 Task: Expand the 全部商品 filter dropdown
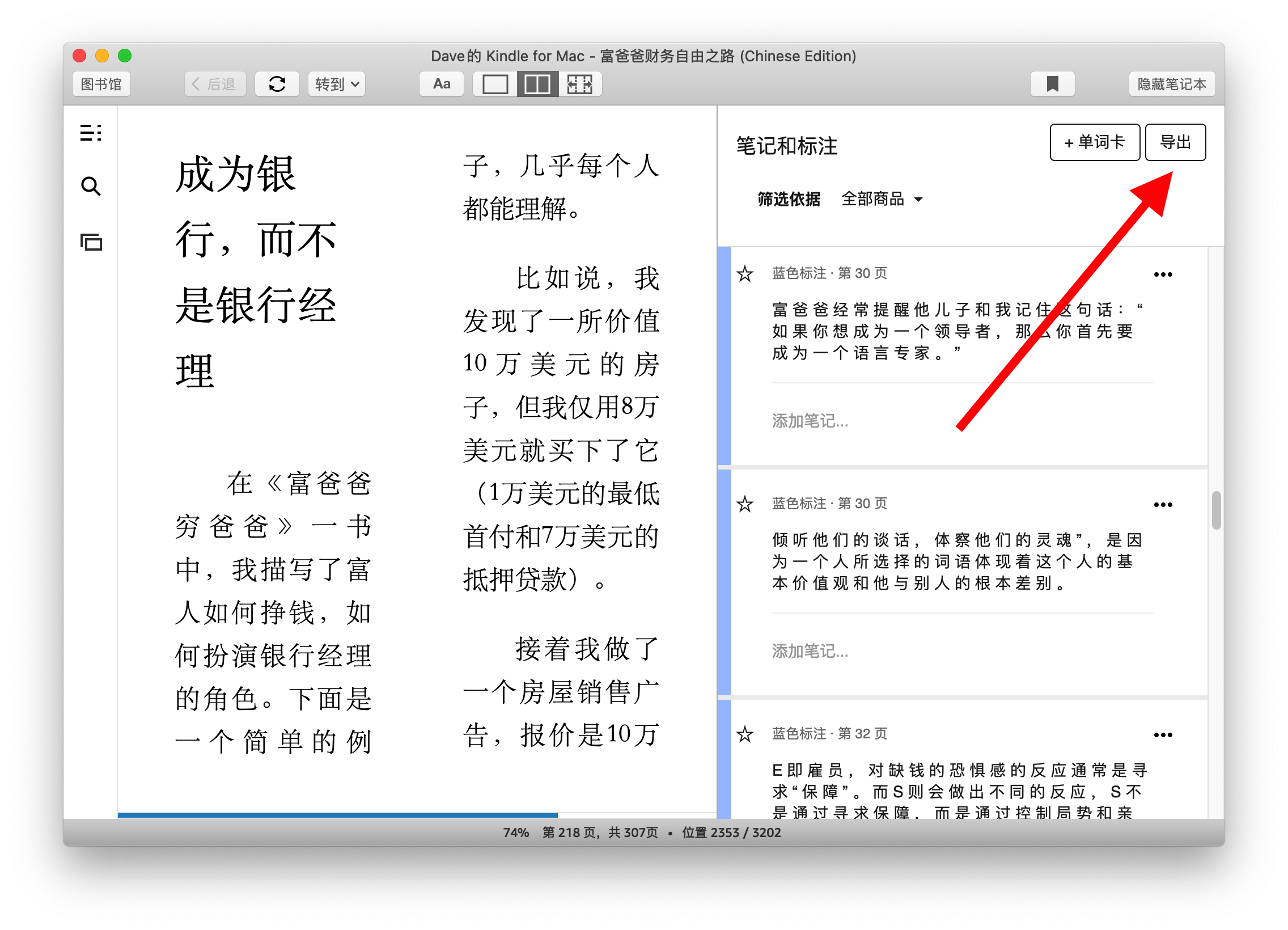(882, 199)
